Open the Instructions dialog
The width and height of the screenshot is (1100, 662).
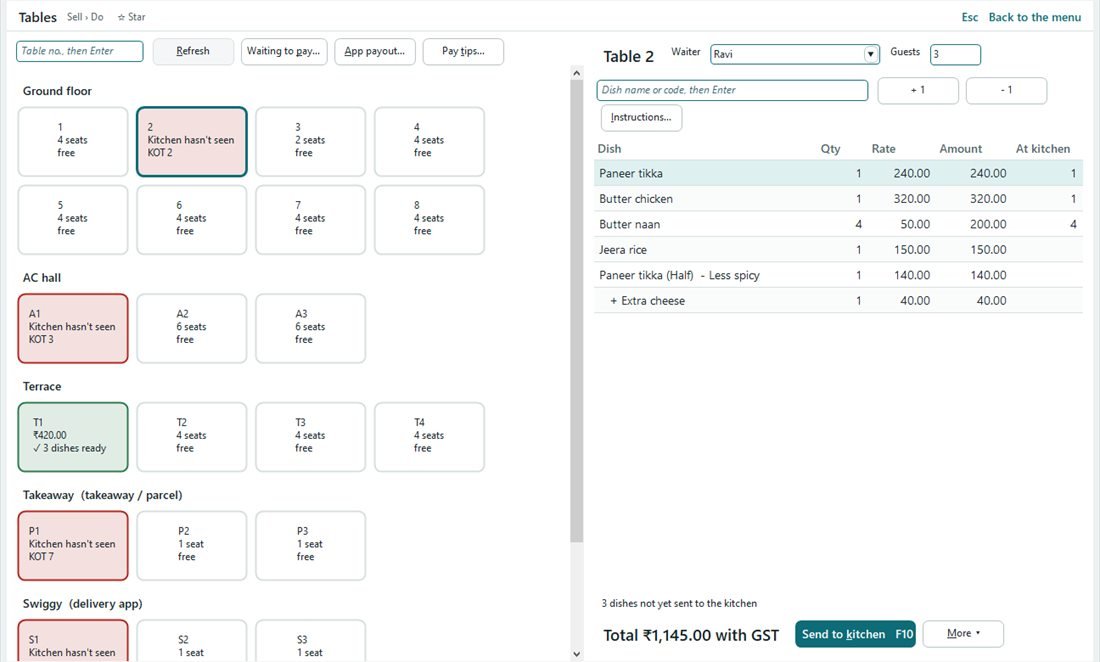(641, 117)
